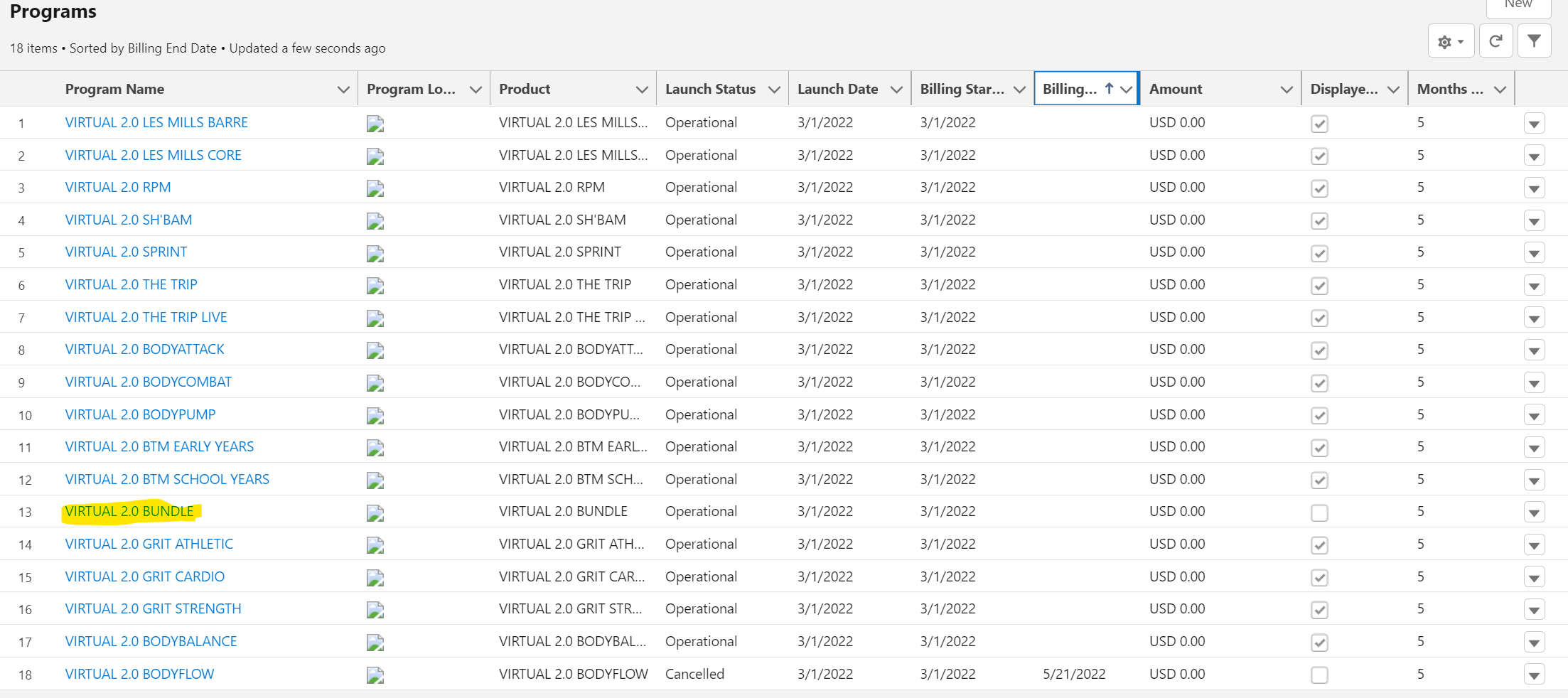Click broken logo image for THE TRIP row
Image resolution: width=1568 pixels, height=698 pixels.
pyautogui.click(x=375, y=286)
